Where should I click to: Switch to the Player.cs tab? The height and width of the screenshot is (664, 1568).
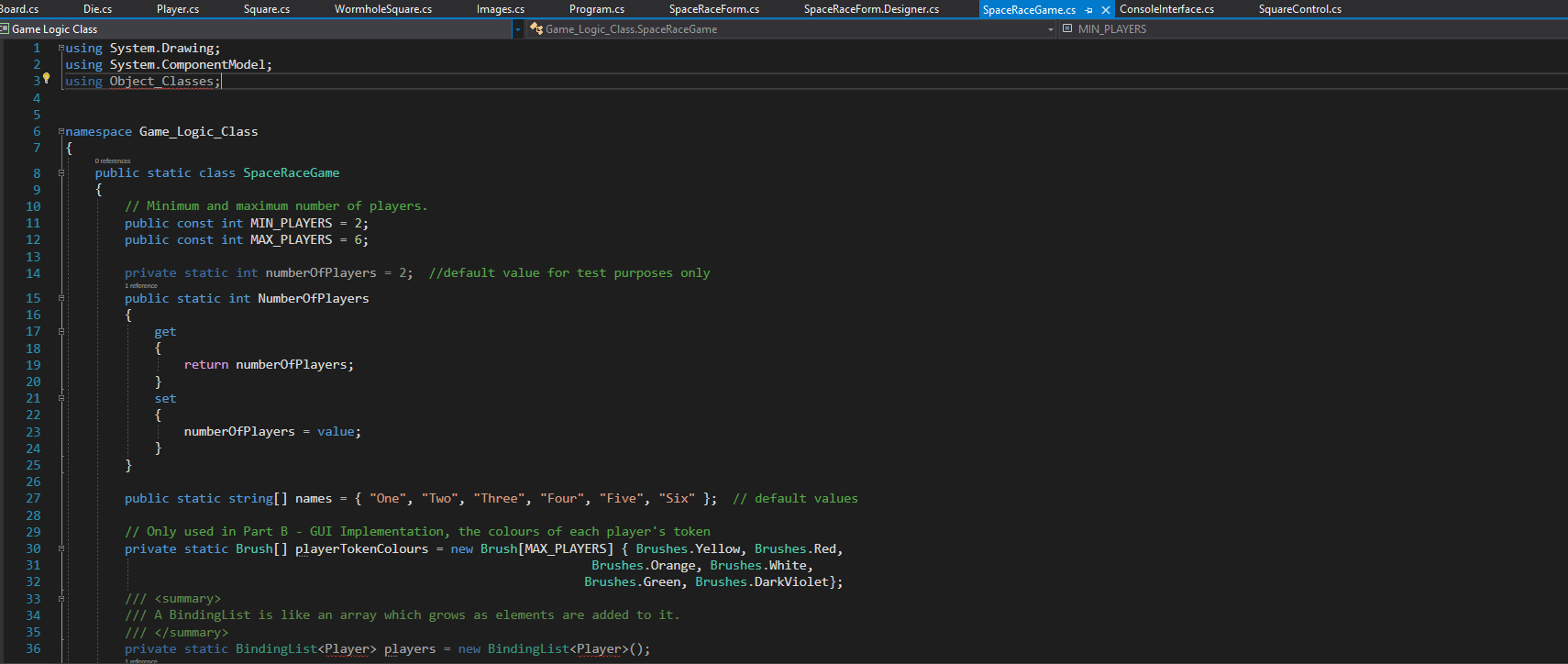pos(178,9)
